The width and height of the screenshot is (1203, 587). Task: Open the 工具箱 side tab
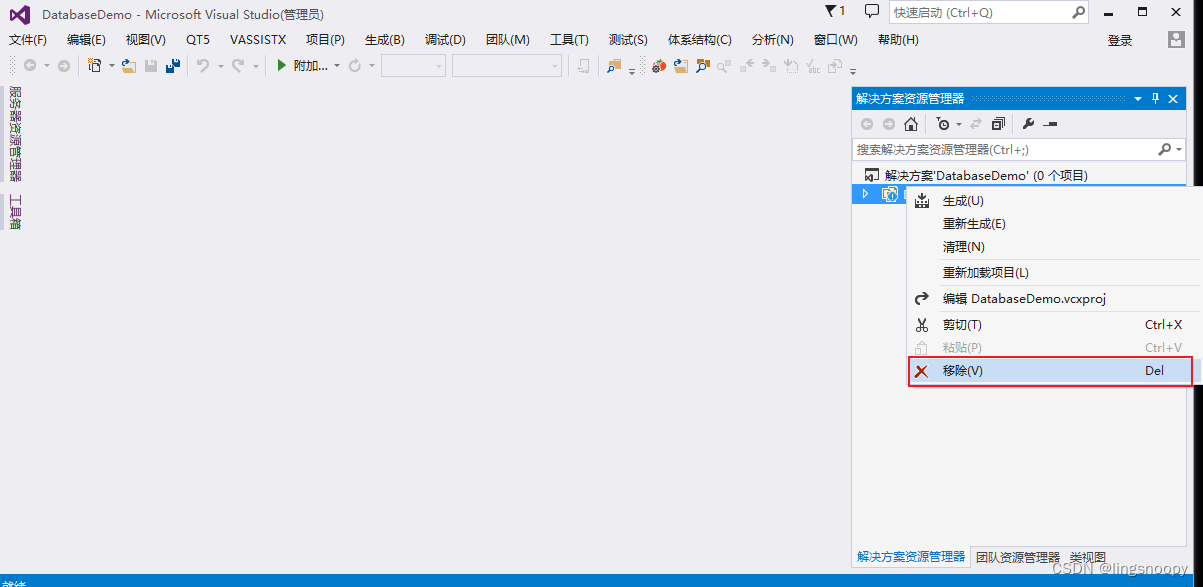(15, 212)
